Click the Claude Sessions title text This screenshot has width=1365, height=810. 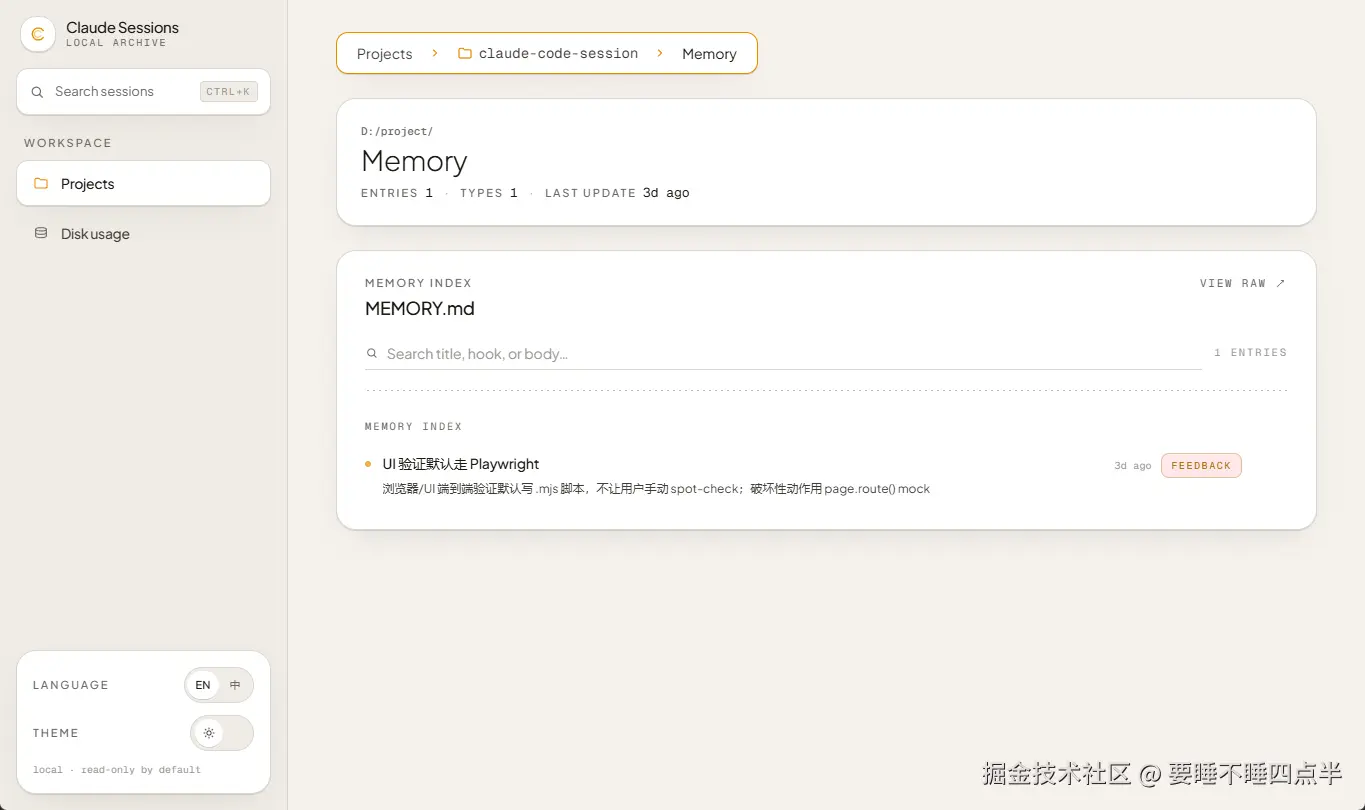point(123,27)
